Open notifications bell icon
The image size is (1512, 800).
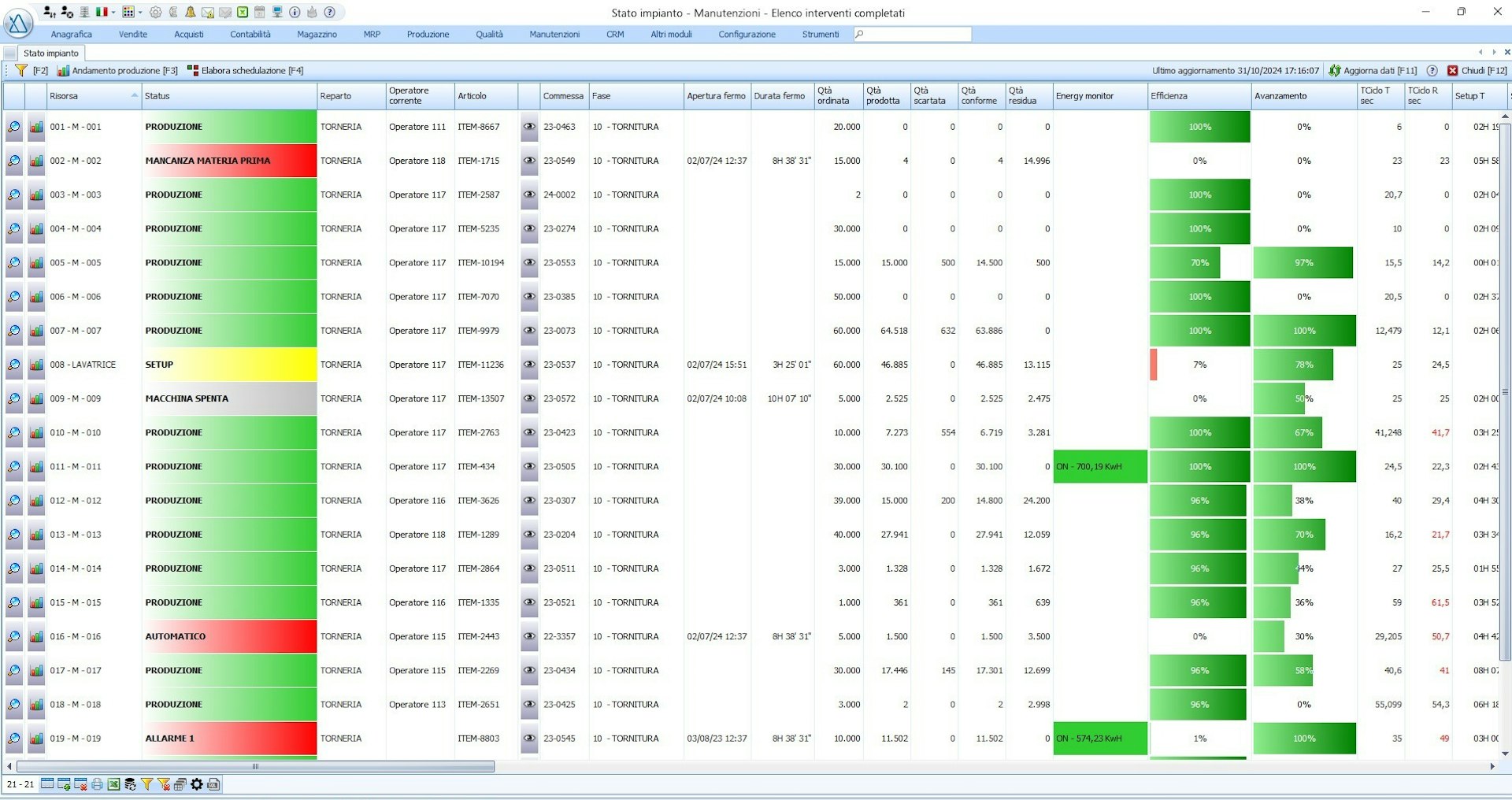coord(191,12)
